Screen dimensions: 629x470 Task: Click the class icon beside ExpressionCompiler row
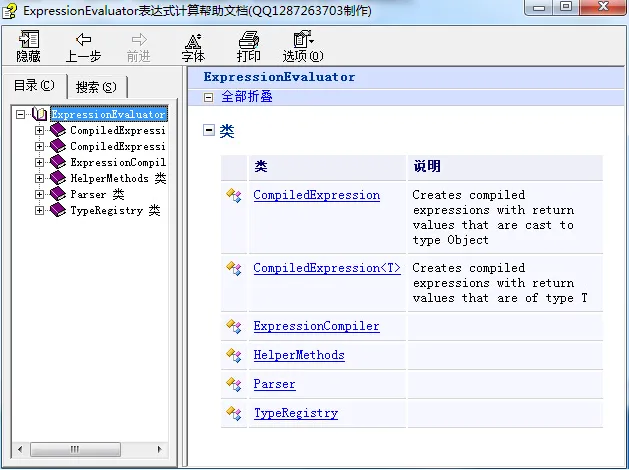pyautogui.click(x=234, y=326)
